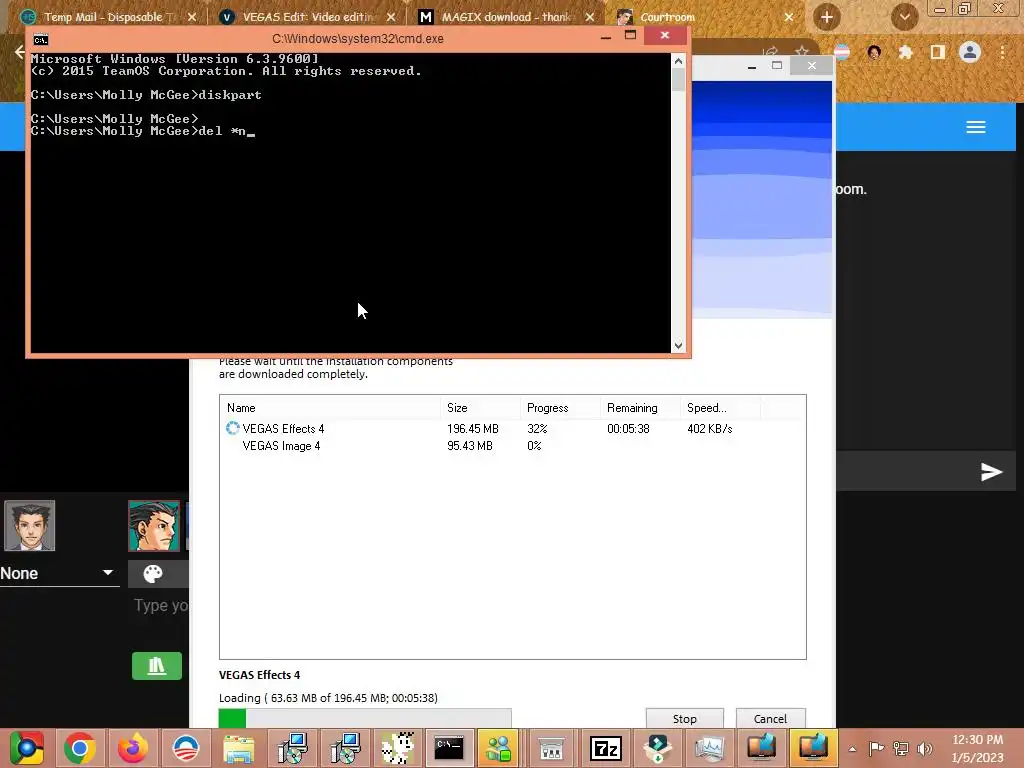Viewport: 1024px width, 768px height.
Task: Open the performance monitor chart taskbar icon
Action: coord(709,748)
